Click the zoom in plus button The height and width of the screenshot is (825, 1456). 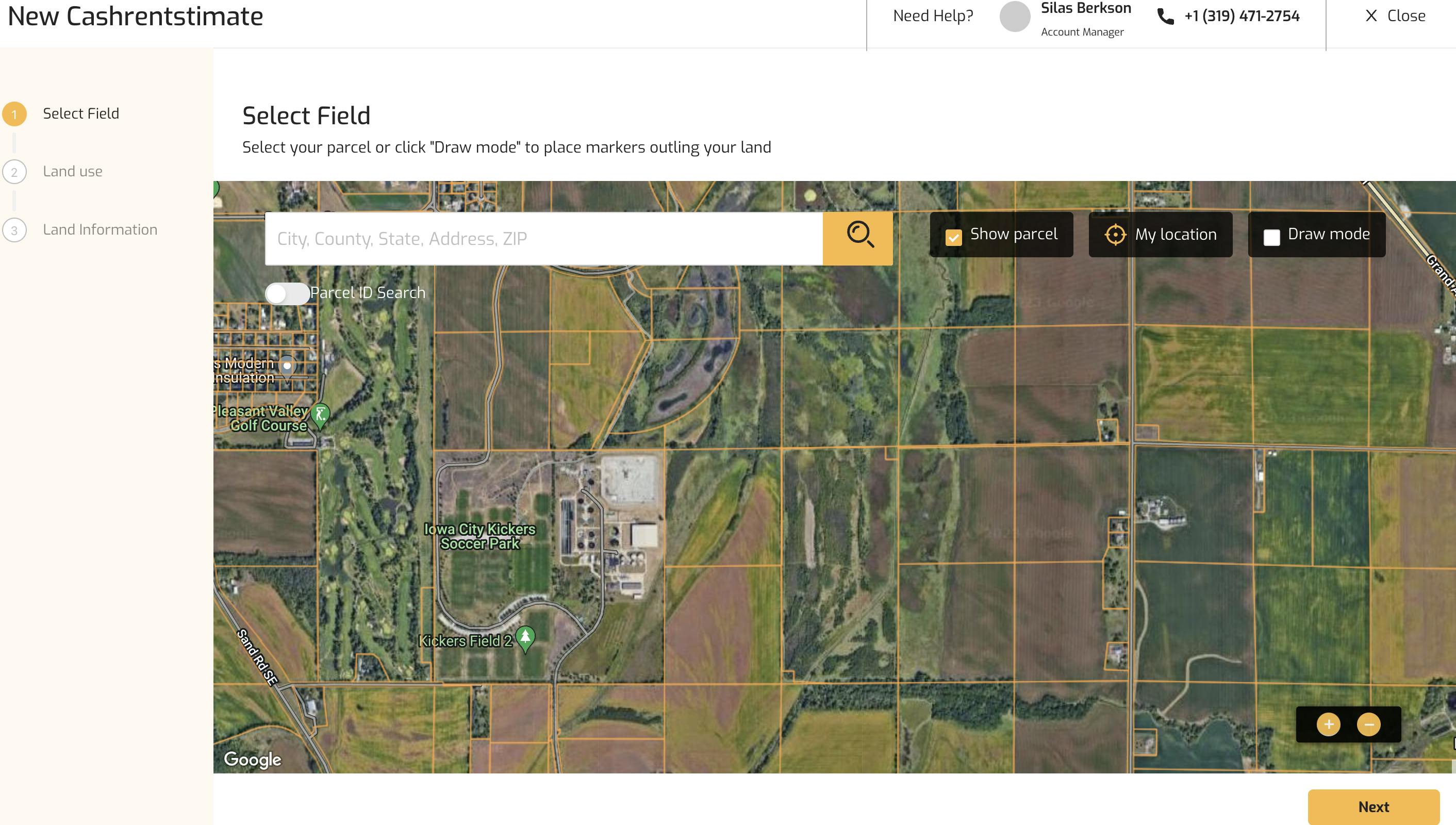tap(1329, 724)
